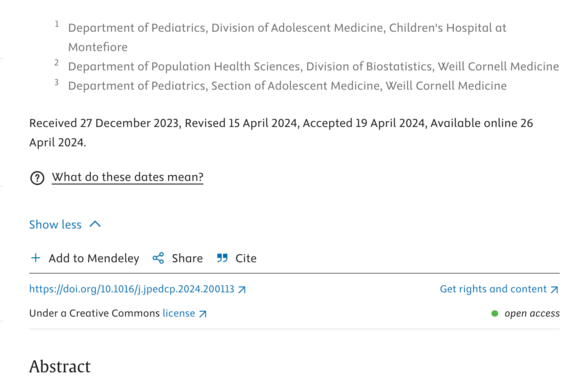Open the Creative Commons license link
580x382 pixels.
[179, 313]
